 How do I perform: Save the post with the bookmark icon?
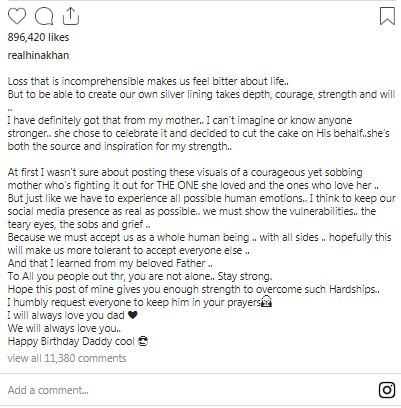pyautogui.click(x=387, y=16)
